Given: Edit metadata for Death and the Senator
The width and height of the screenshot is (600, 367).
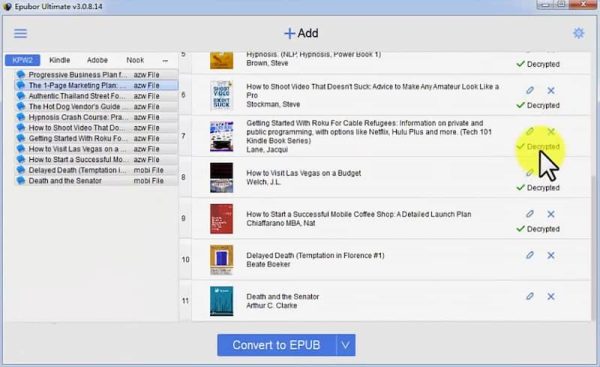Looking at the screenshot, I should [530, 296].
